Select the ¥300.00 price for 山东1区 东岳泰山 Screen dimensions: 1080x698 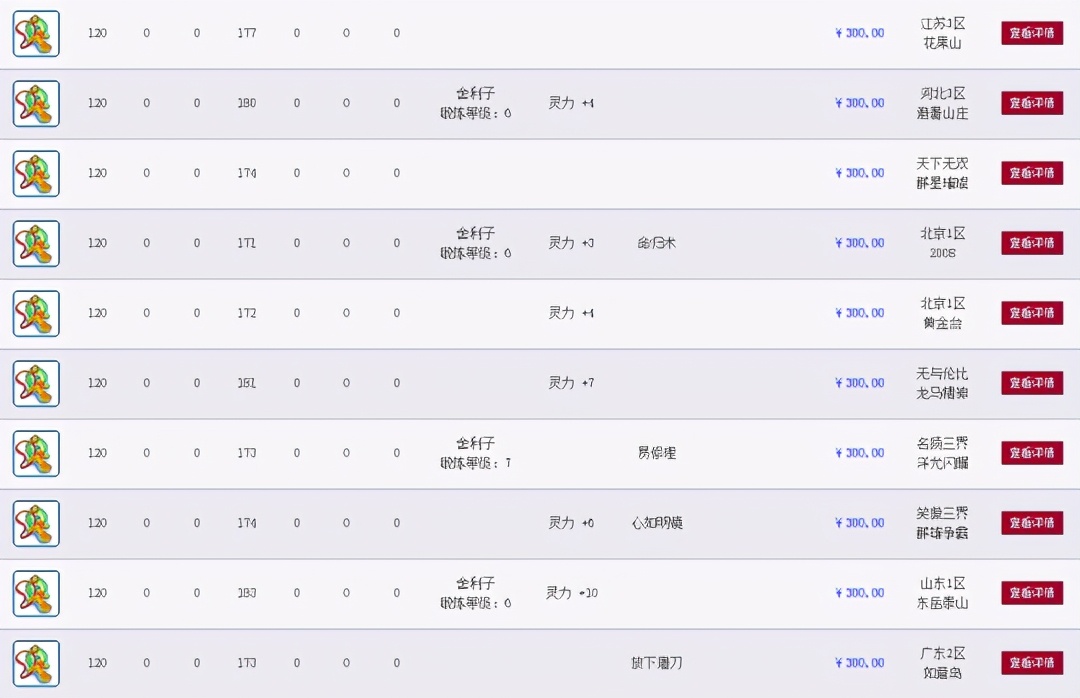pyautogui.click(x=859, y=593)
